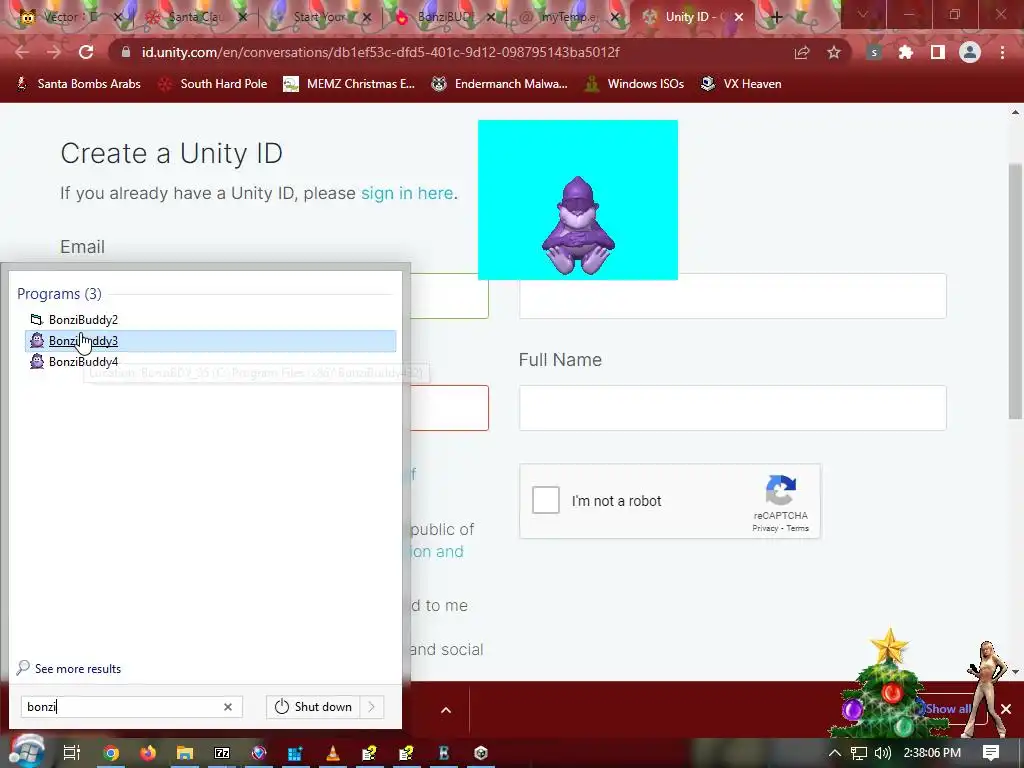The width and height of the screenshot is (1024, 768).
Task: Expand the download item chevron
Action: click(x=446, y=710)
